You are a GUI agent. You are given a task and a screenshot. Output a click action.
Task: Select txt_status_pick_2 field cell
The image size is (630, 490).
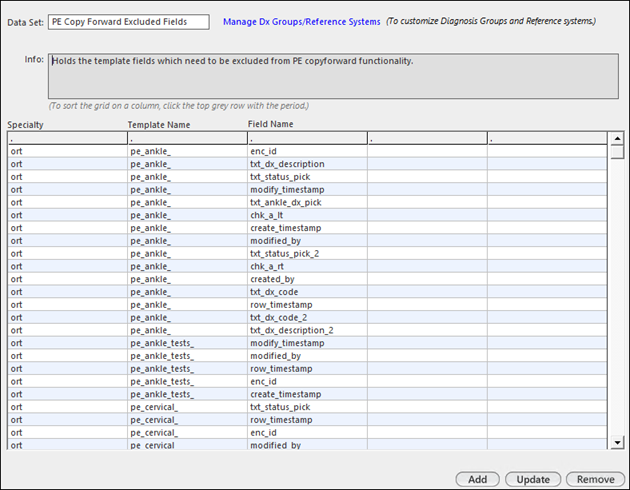coord(307,253)
